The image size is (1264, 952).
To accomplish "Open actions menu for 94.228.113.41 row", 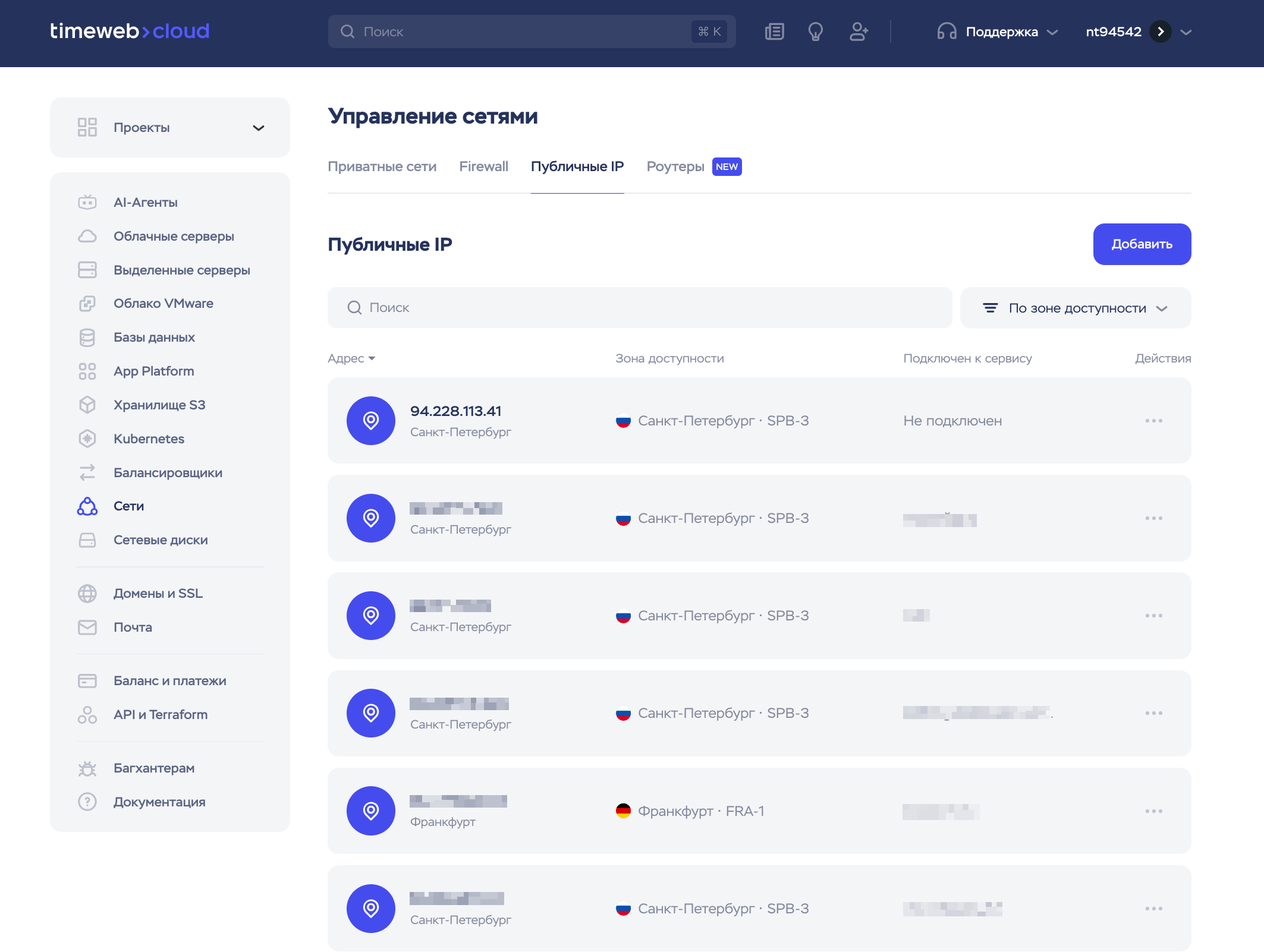I will coord(1153,421).
